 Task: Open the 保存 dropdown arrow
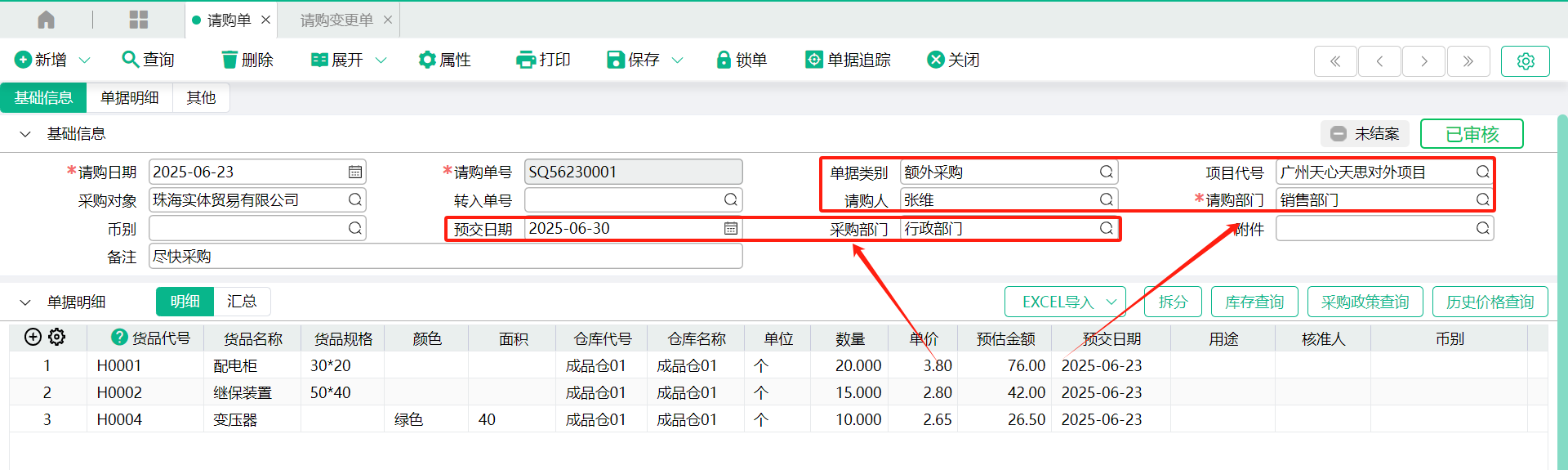[677, 60]
